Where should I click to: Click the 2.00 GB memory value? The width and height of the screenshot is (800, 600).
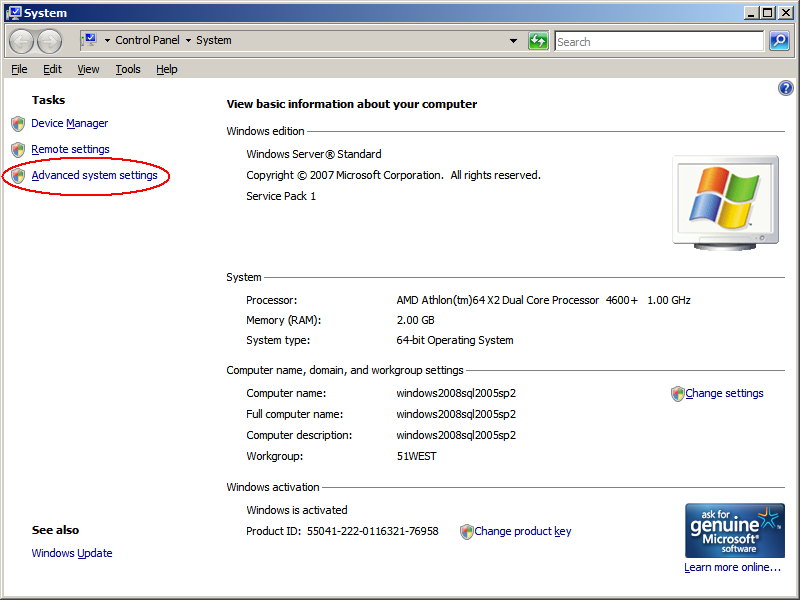(x=415, y=320)
